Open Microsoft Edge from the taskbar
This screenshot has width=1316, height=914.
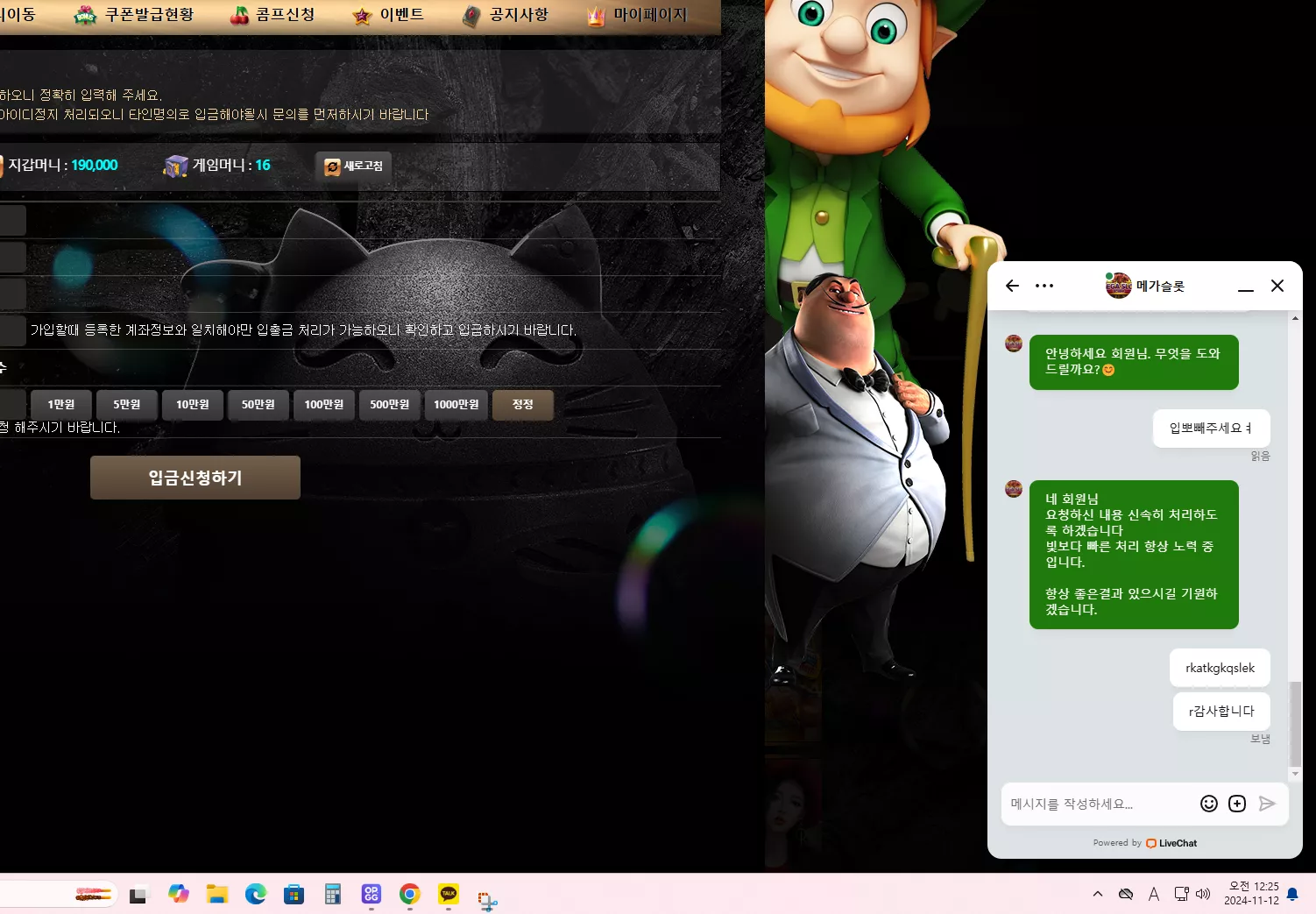[256, 895]
